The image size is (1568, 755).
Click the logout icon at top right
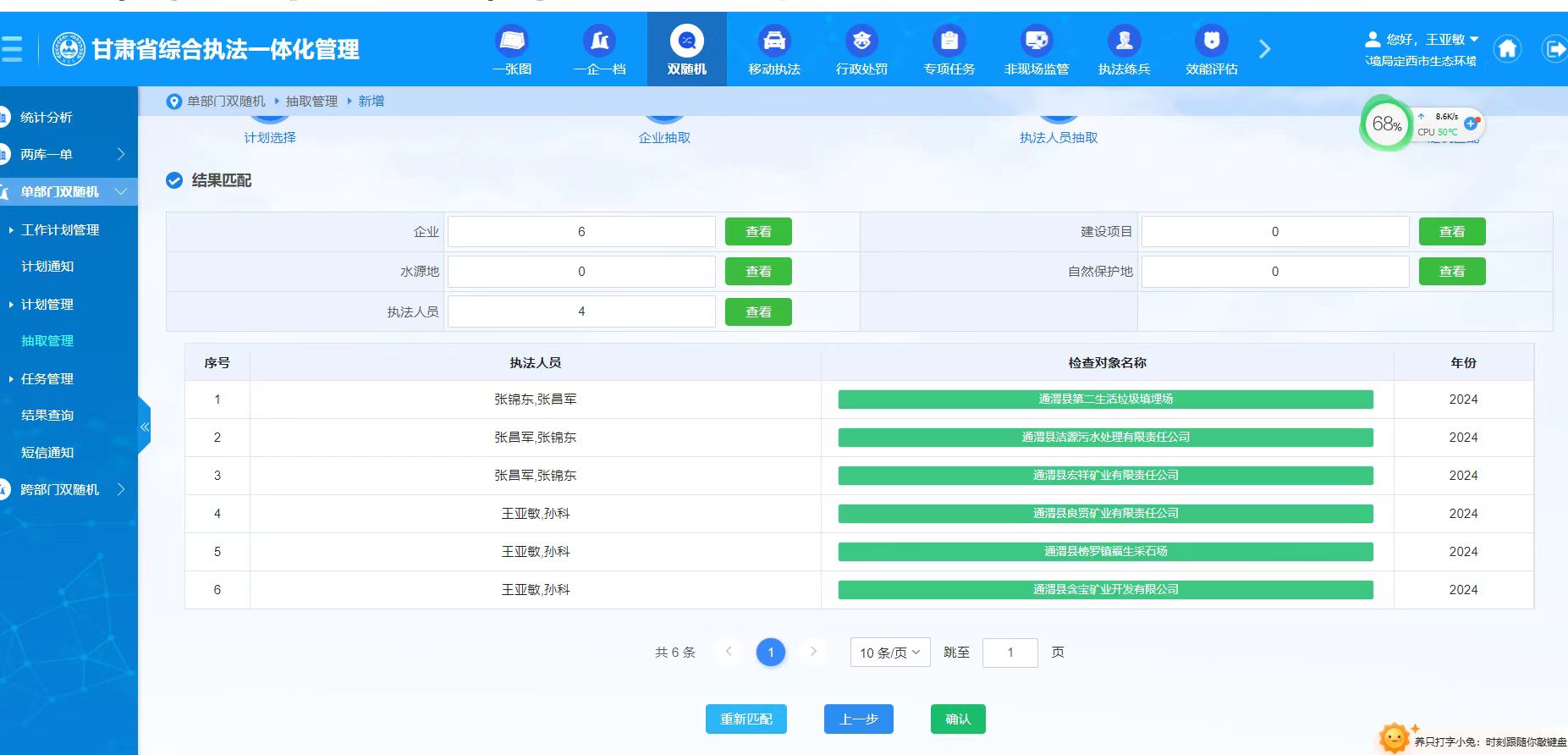point(1554,49)
